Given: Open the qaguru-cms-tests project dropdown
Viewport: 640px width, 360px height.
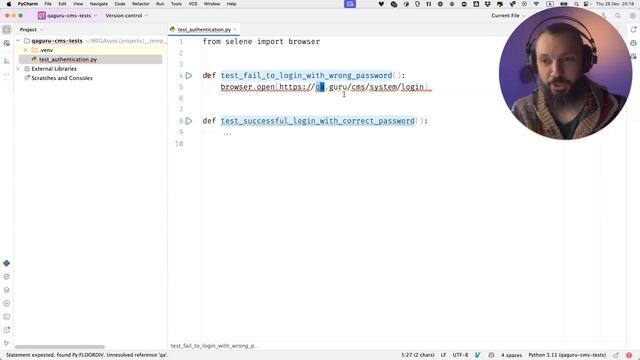Looking at the screenshot, I should click(68, 16).
